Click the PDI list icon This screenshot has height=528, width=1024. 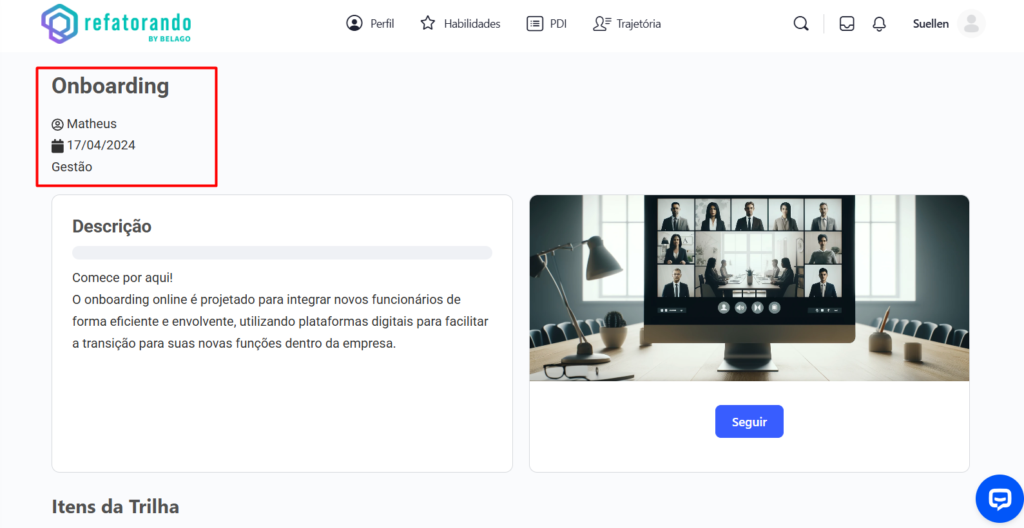tap(535, 24)
